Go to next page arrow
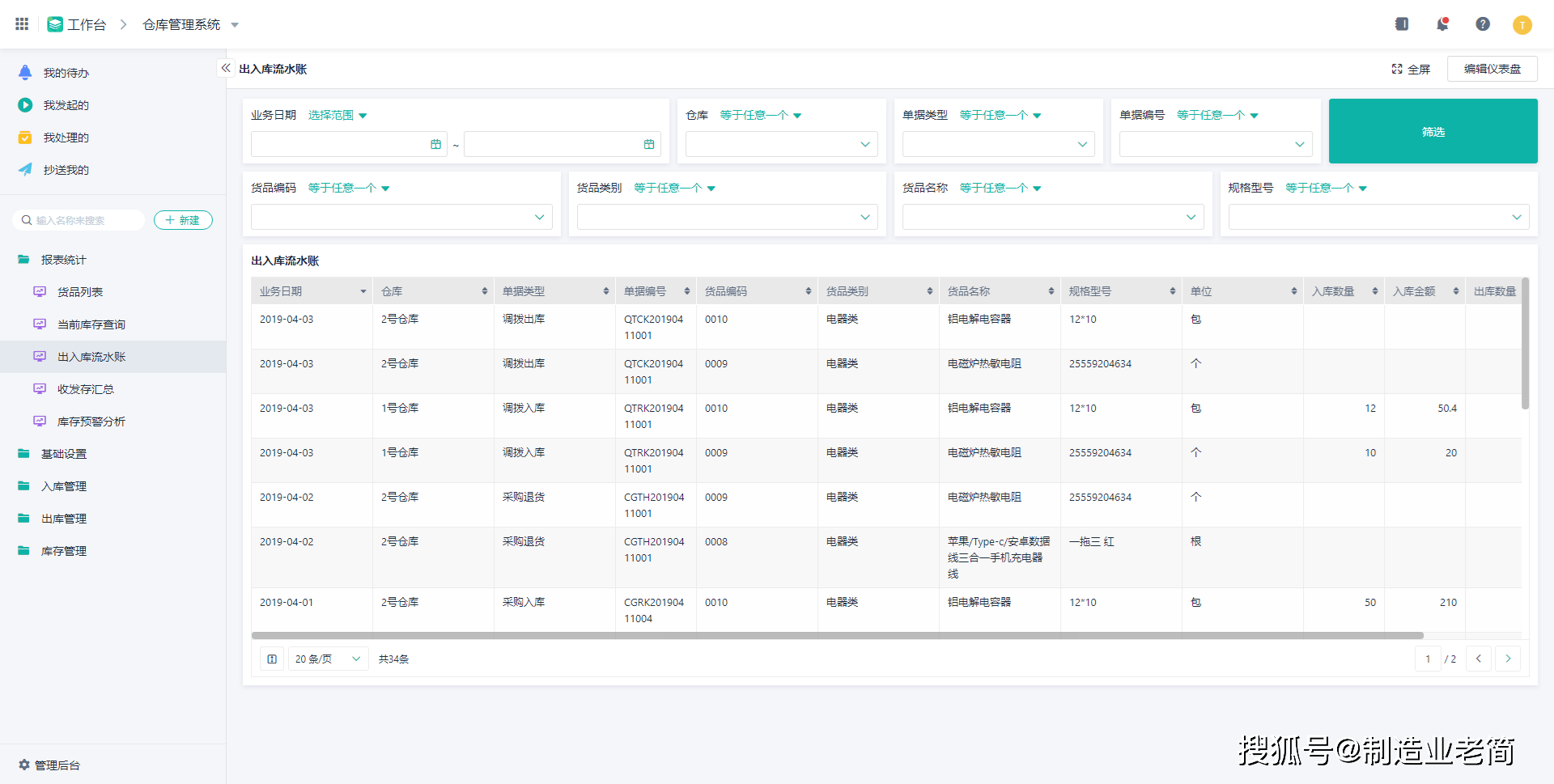This screenshot has height=784, width=1554. coord(1507,659)
